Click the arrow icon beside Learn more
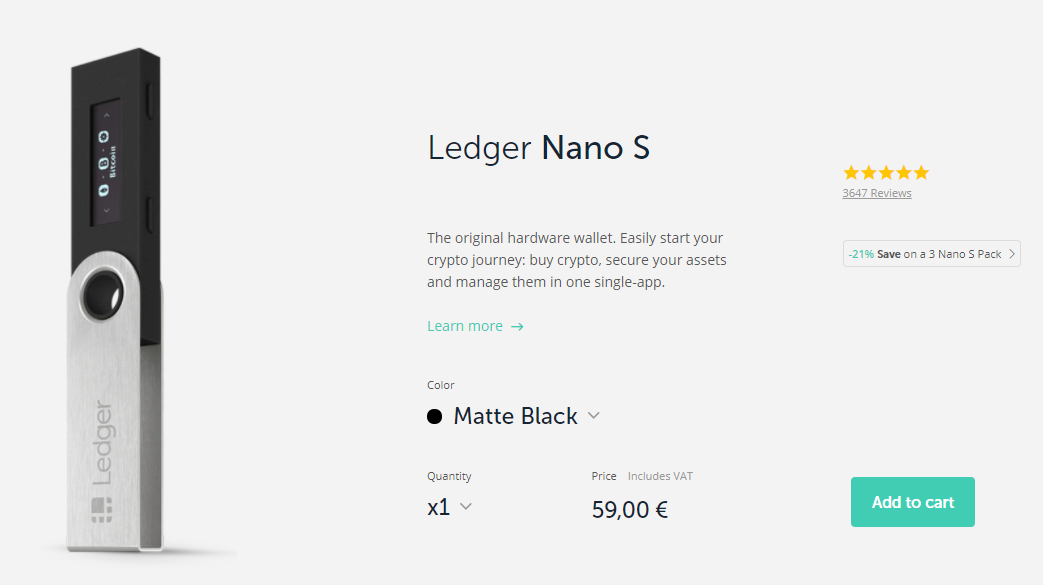Image resolution: width=1043 pixels, height=585 pixels. click(x=517, y=326)
